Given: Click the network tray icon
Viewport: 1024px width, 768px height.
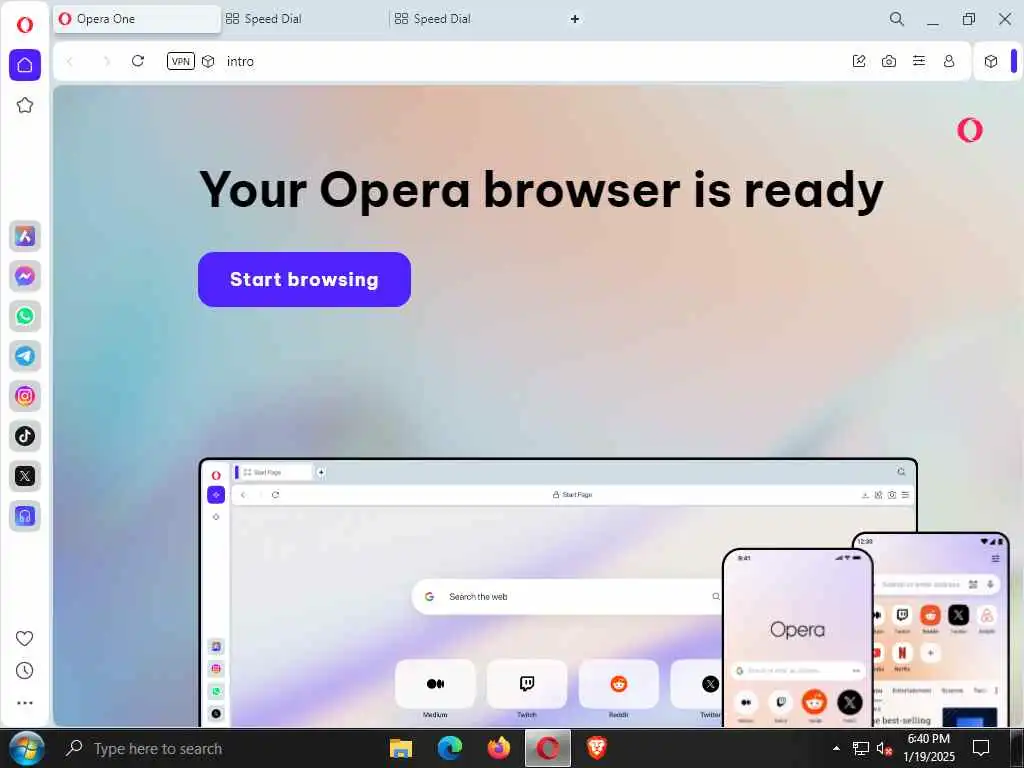Looking at the screenshot, I should 861,748.
